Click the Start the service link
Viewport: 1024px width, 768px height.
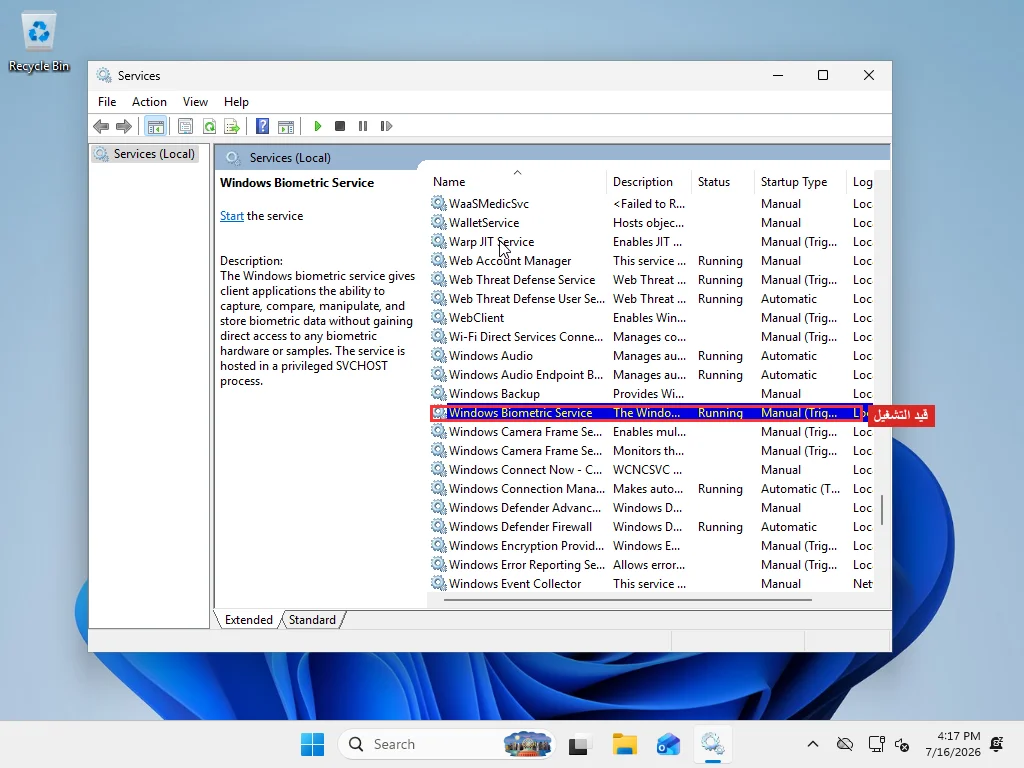click(x=232, y=216)
